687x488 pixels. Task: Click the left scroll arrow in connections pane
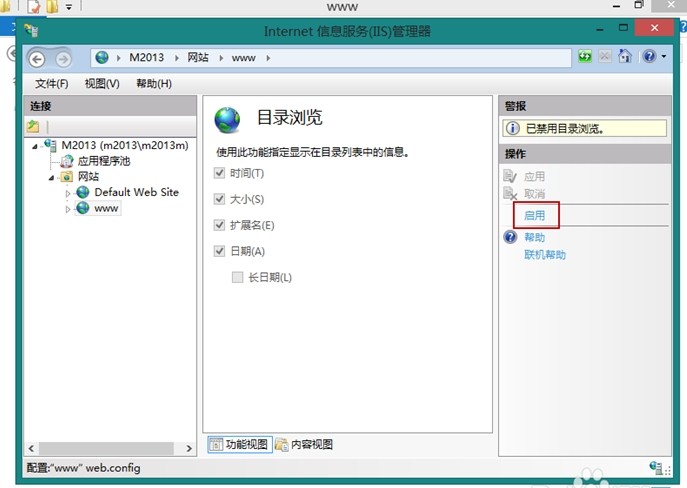tap(31, 449)
